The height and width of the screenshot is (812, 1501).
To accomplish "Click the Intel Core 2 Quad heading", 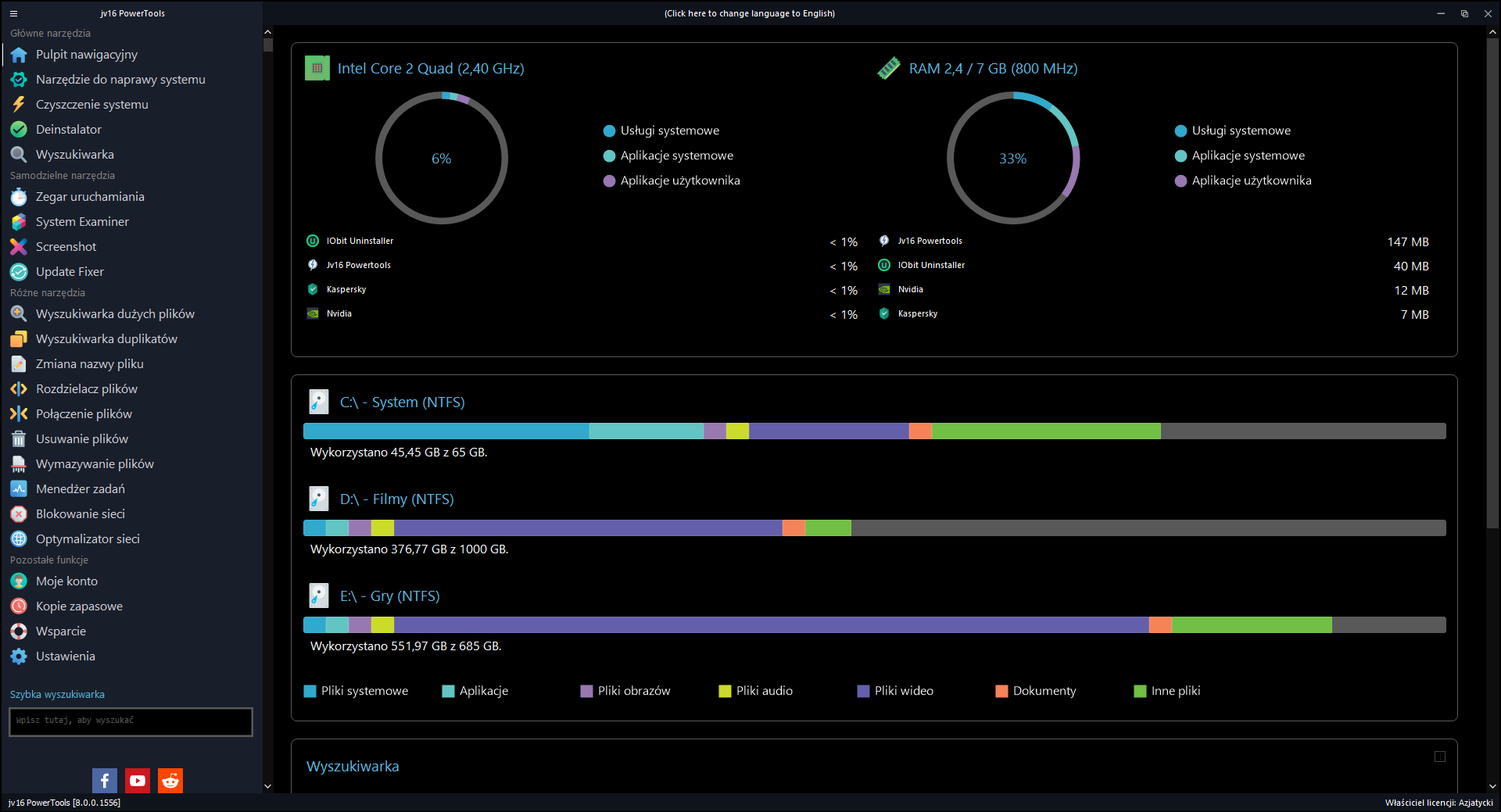I will [431, 69].
